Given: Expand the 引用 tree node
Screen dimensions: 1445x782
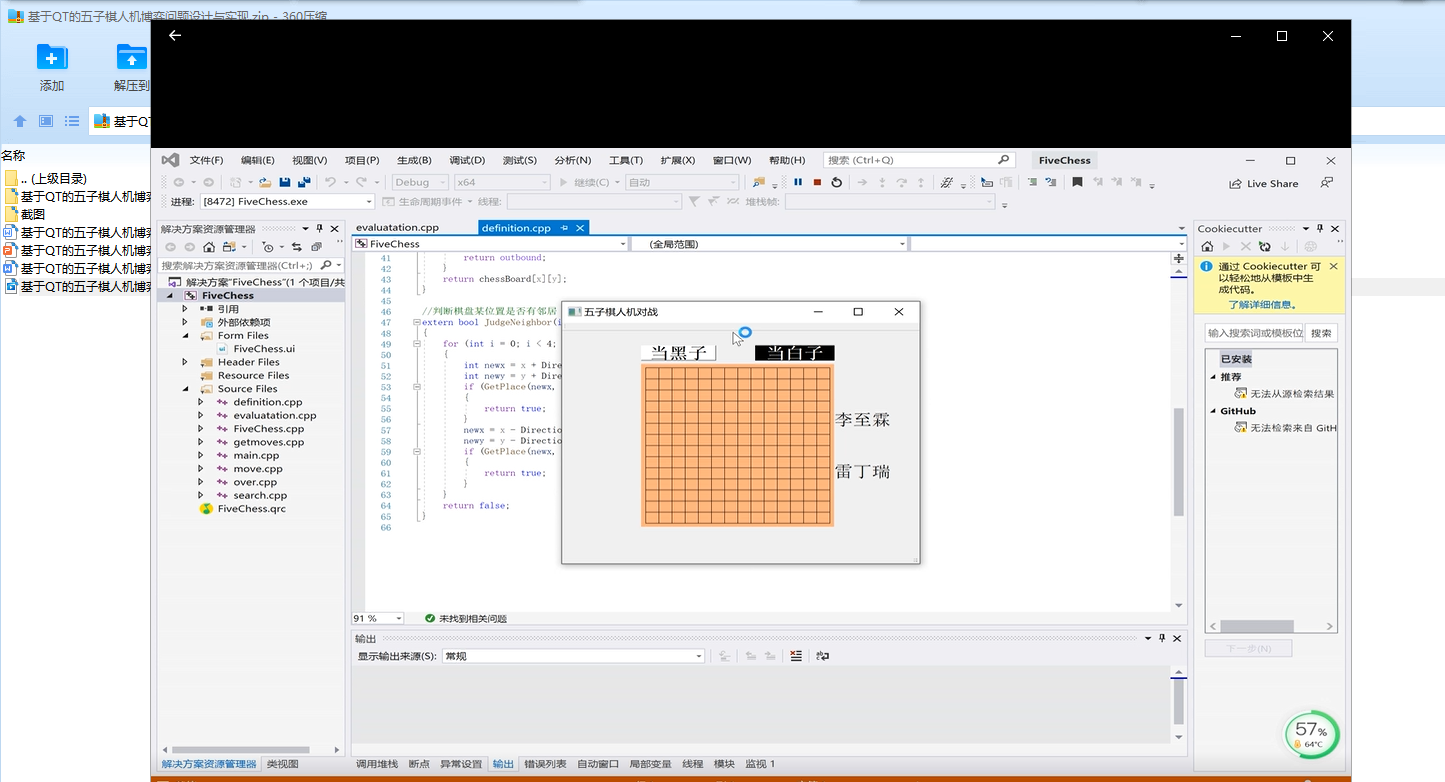Looking at the screenshot, I should (185, 309).
